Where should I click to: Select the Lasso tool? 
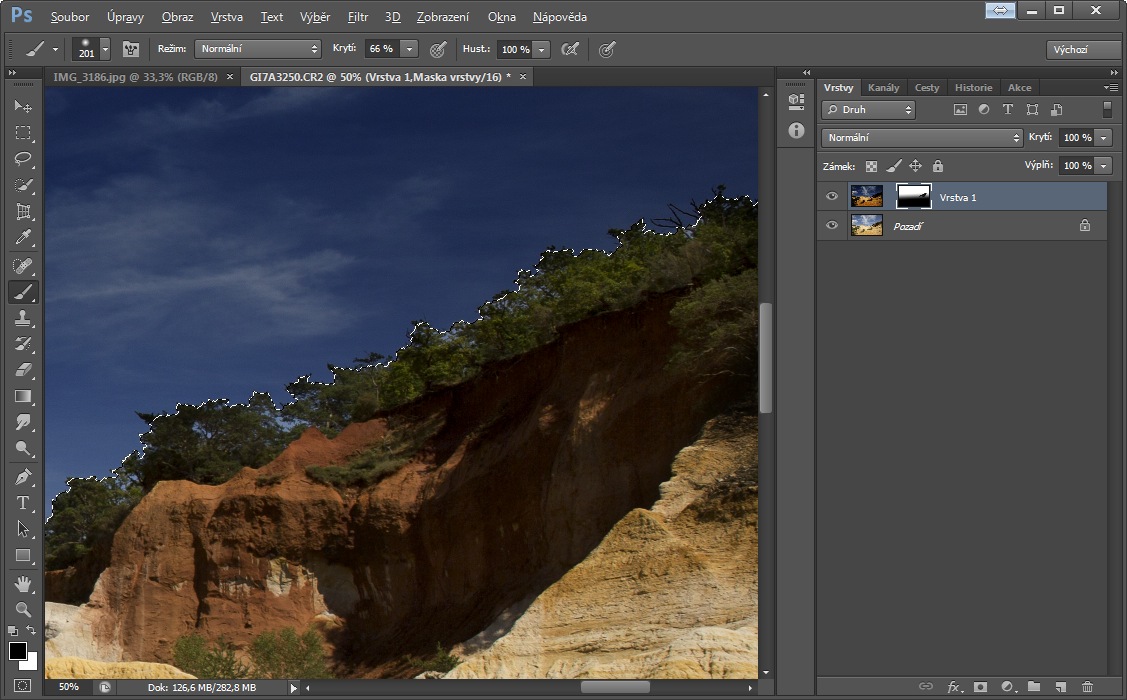(23, 159)
